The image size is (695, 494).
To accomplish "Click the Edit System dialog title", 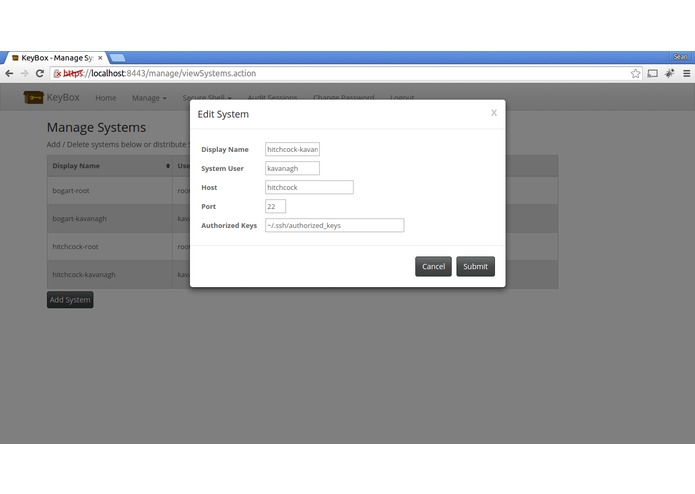I will tap(223, 114).
